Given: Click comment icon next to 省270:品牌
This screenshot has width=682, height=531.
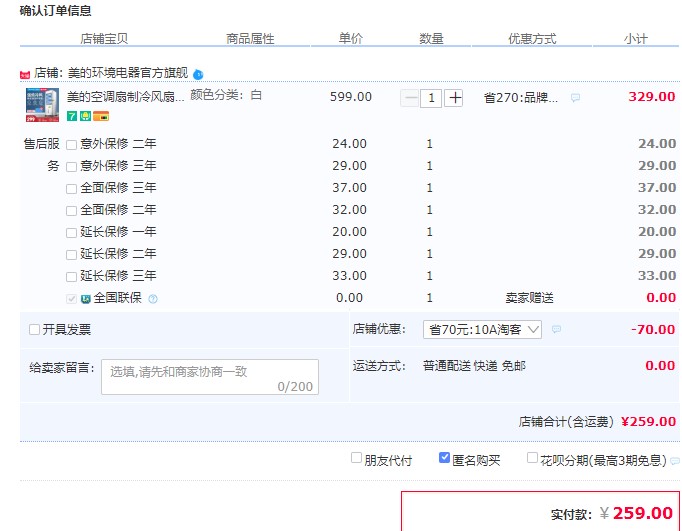Looking at the screenshot, I should [575, 97].
